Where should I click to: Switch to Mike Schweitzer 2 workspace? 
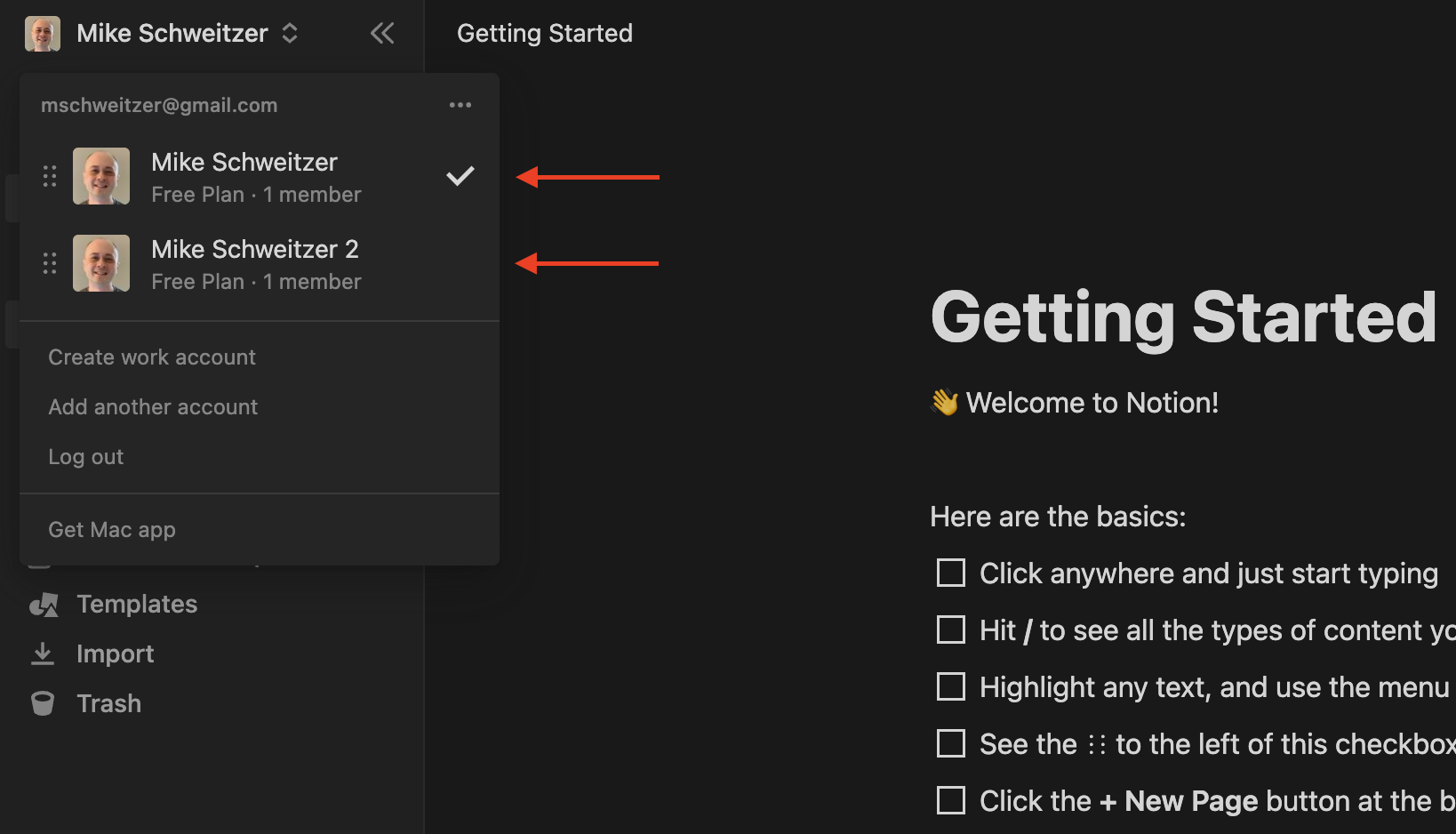[x=260, y=264]
